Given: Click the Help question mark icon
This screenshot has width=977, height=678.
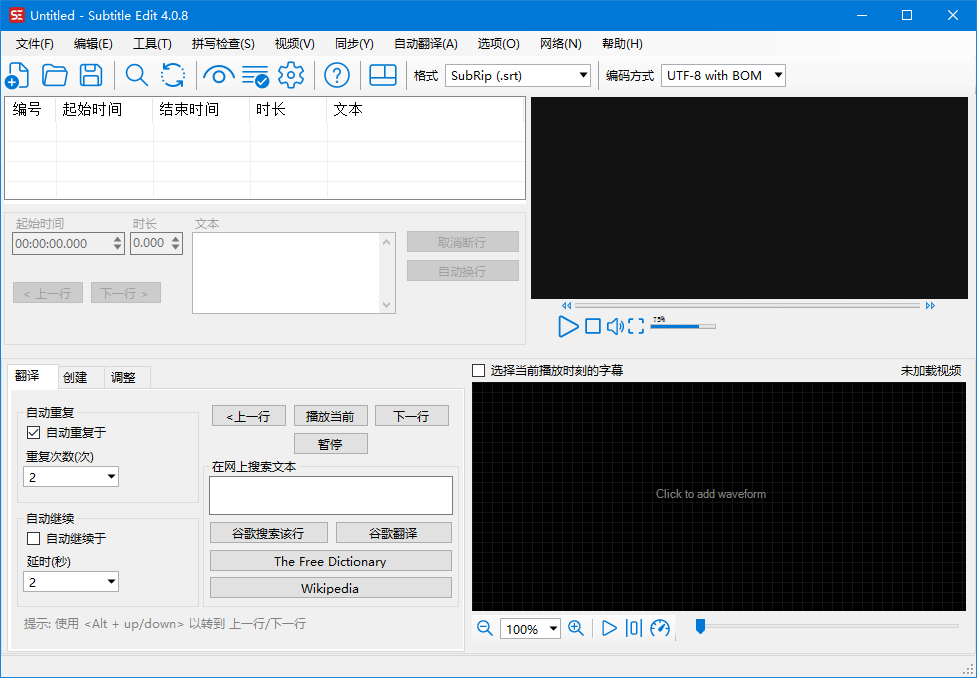Looking at the screenshot, I should [x=337, y=75].
